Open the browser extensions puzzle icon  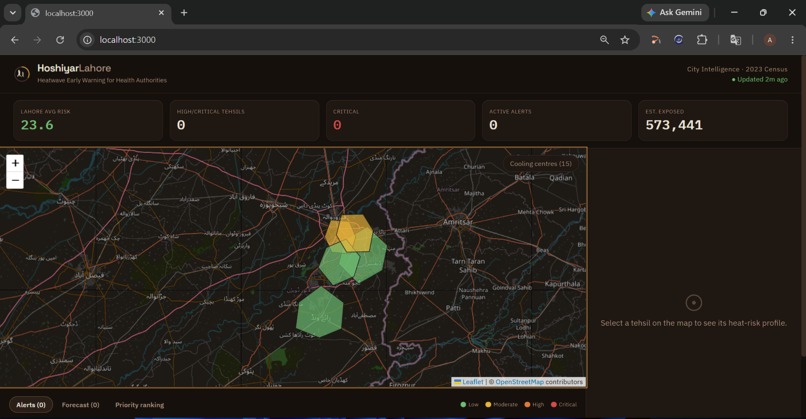coord(702,40)
